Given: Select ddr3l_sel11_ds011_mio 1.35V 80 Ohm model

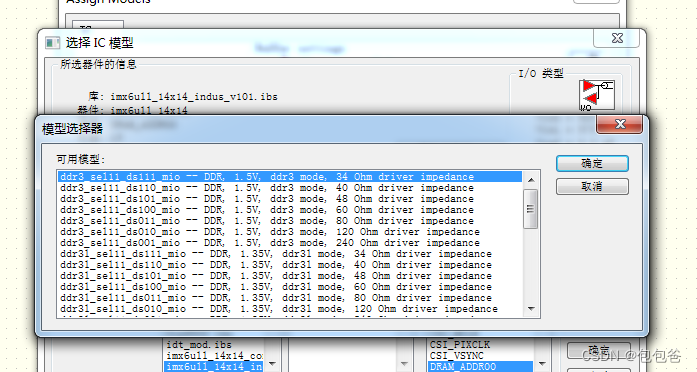Looking at the screenshot, I should pyautogui.click(x=290, y=298).
